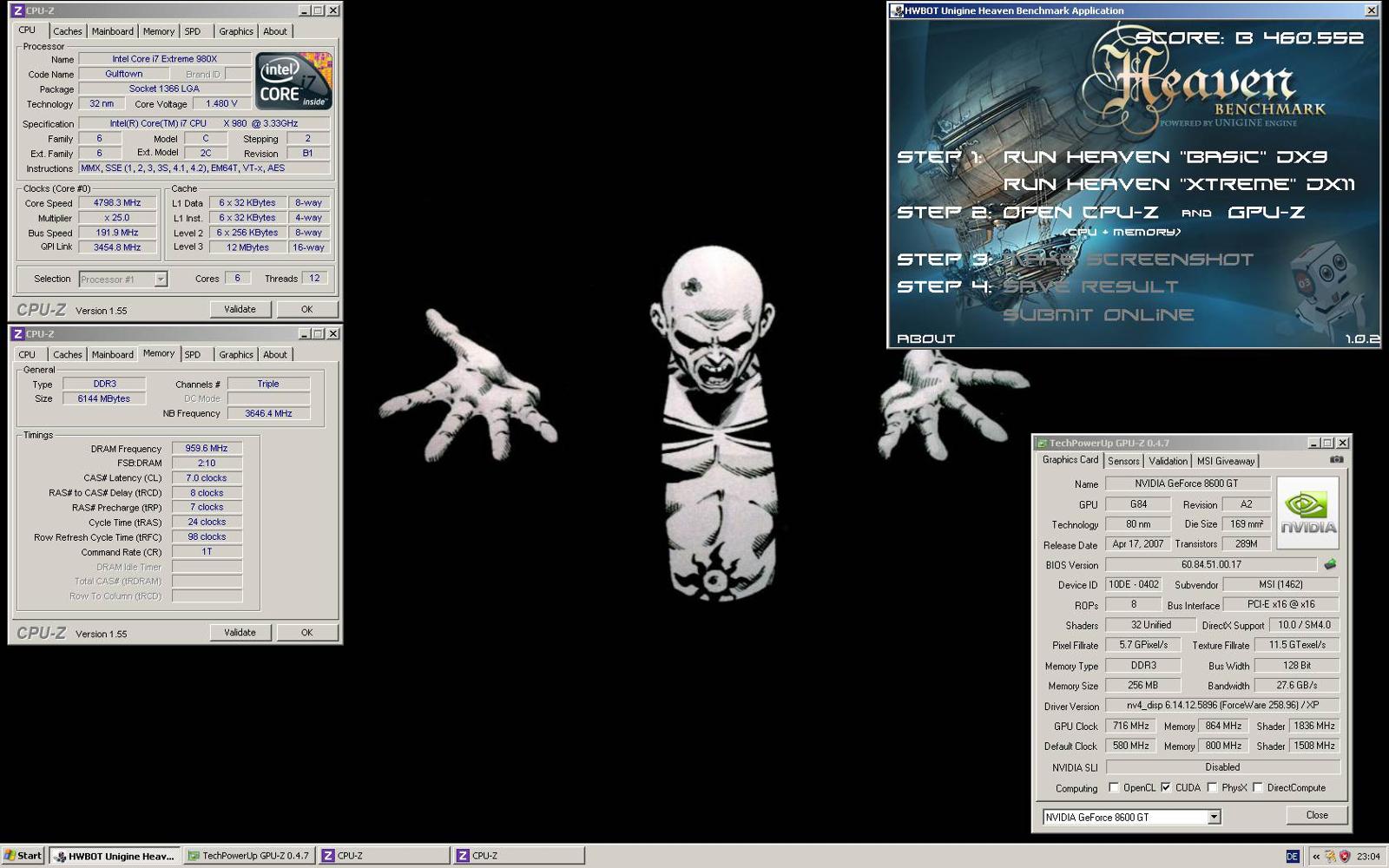This screenshot has width=1389, height=868.
Task: Open the Processor #1 selection dropdown
Action: click(x=161, y=279)
